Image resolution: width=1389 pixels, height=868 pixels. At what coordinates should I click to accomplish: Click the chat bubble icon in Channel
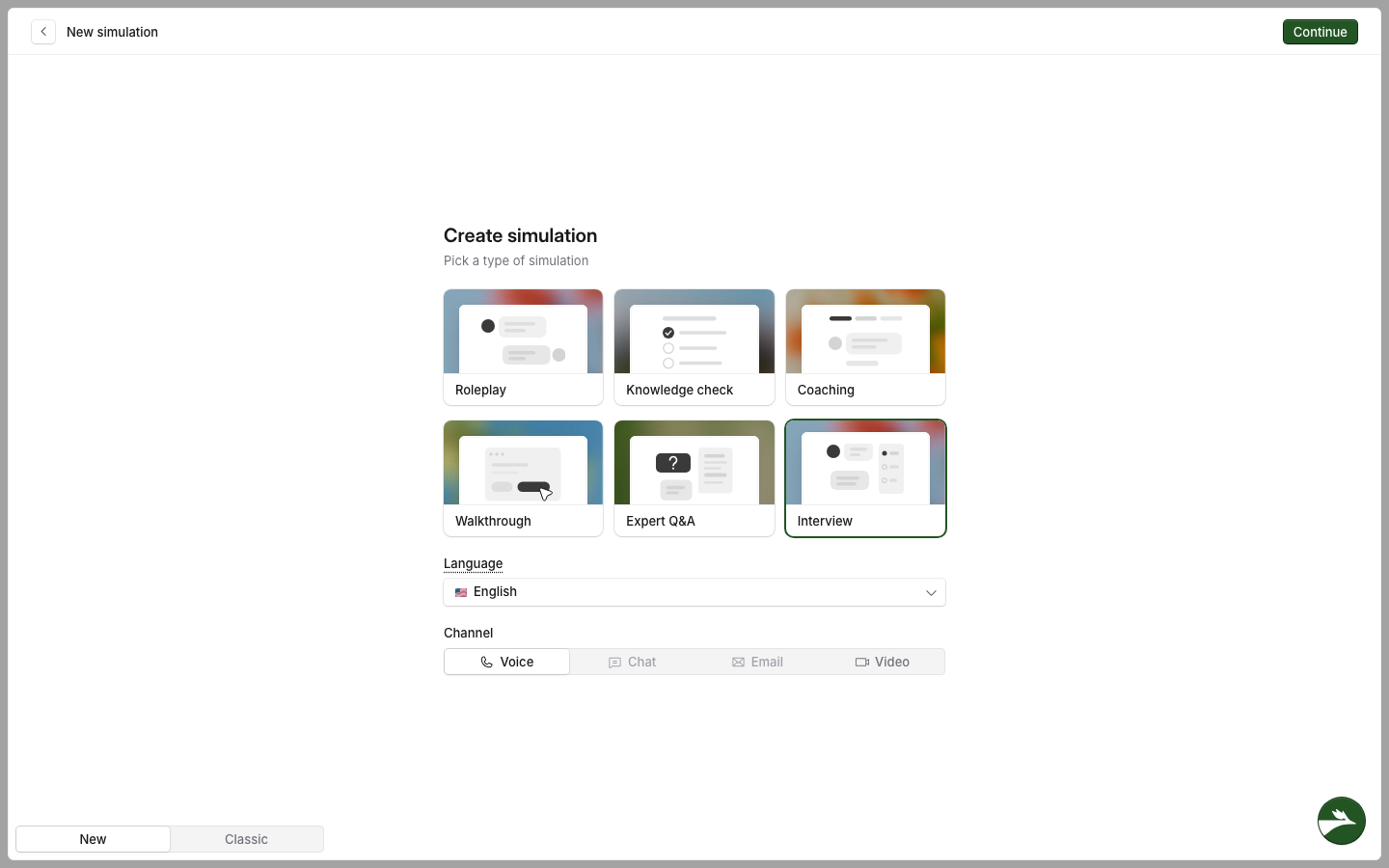[614, 663]
